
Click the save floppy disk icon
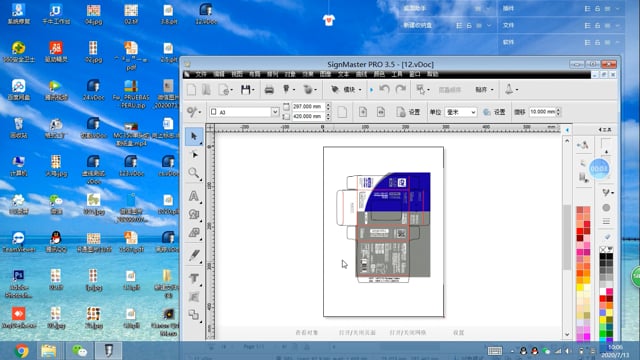click(x=245, y=89)
